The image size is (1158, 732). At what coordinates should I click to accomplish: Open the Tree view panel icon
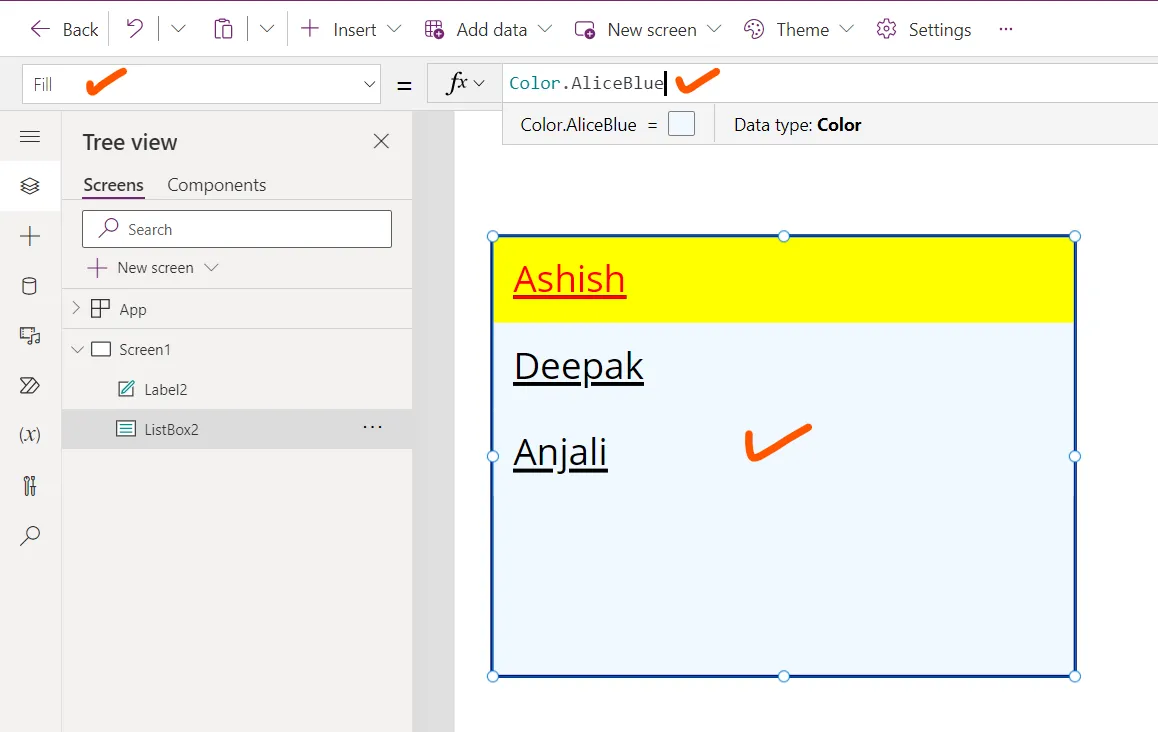31,186
